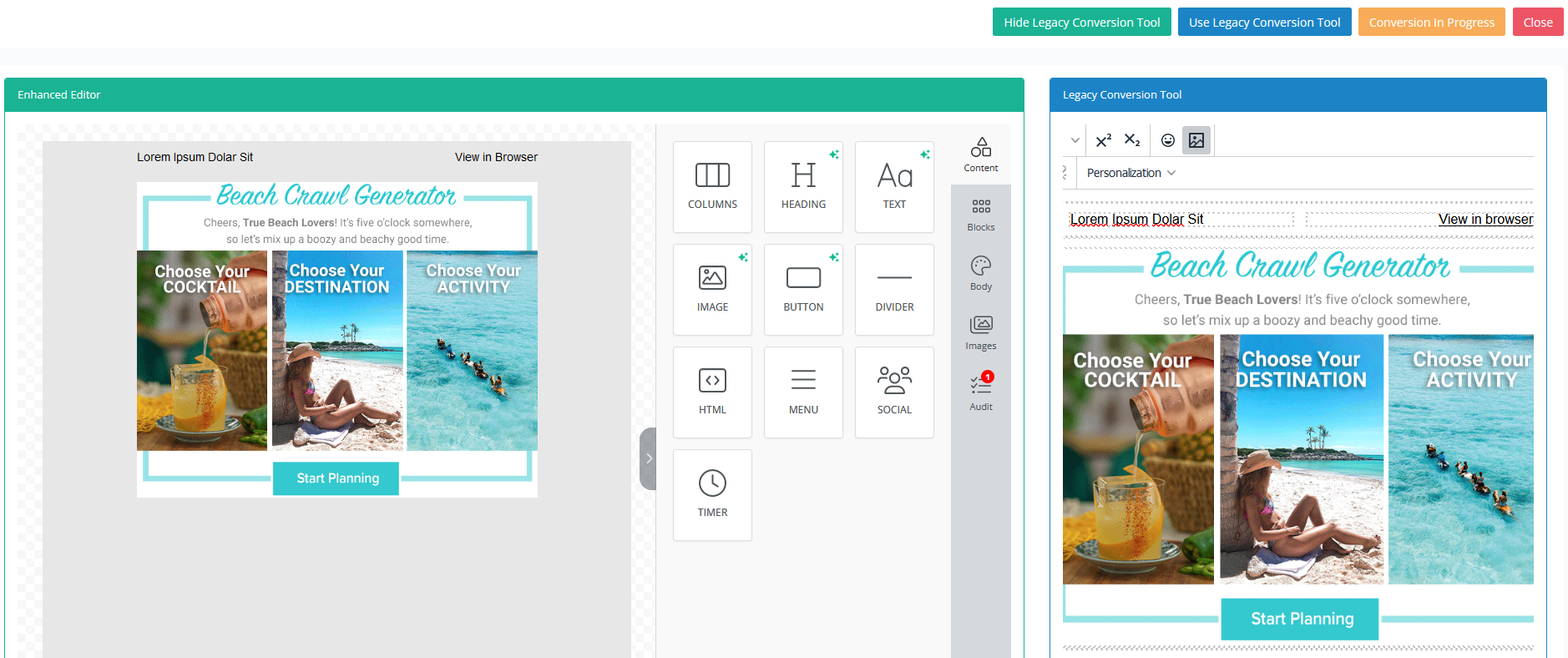Select Lorem Ipsum Dolar Sit text in Legacy tool
Viewport: 1568px width, 658px height.
click(x=1136, y=219)
